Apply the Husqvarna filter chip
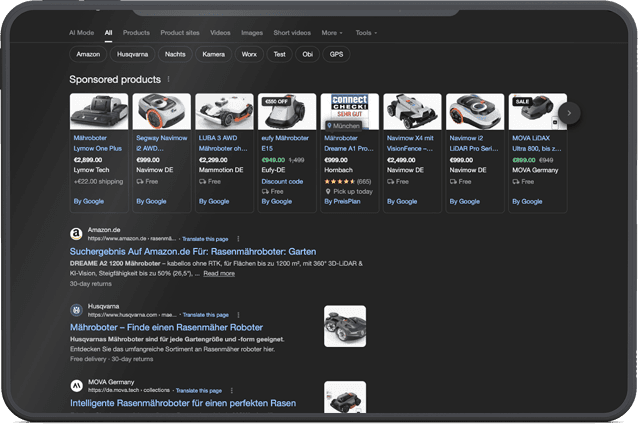The image size is (638, 424). pos(132,54)
